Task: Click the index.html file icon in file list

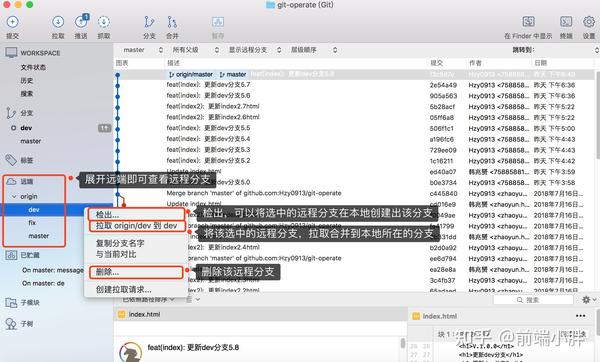Action: tap(121, 314)
